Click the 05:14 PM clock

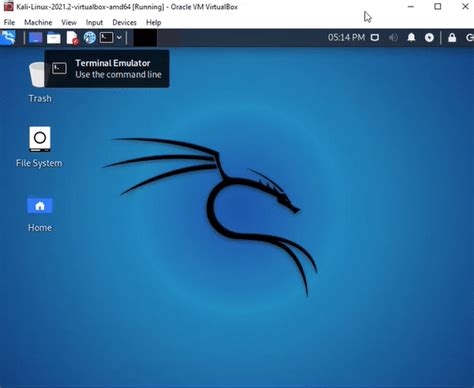tap(346, 37)
